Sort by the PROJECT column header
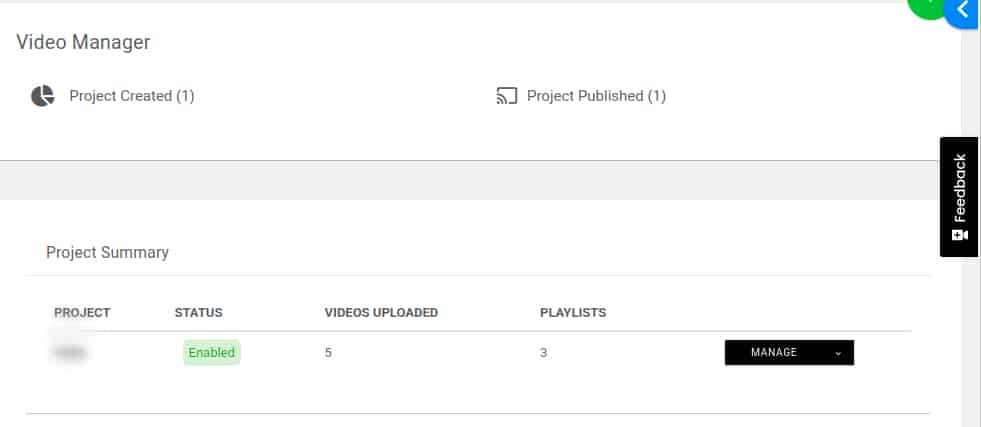Image resolution: width=981 pixels, height=427 pixels. (82, 313)
